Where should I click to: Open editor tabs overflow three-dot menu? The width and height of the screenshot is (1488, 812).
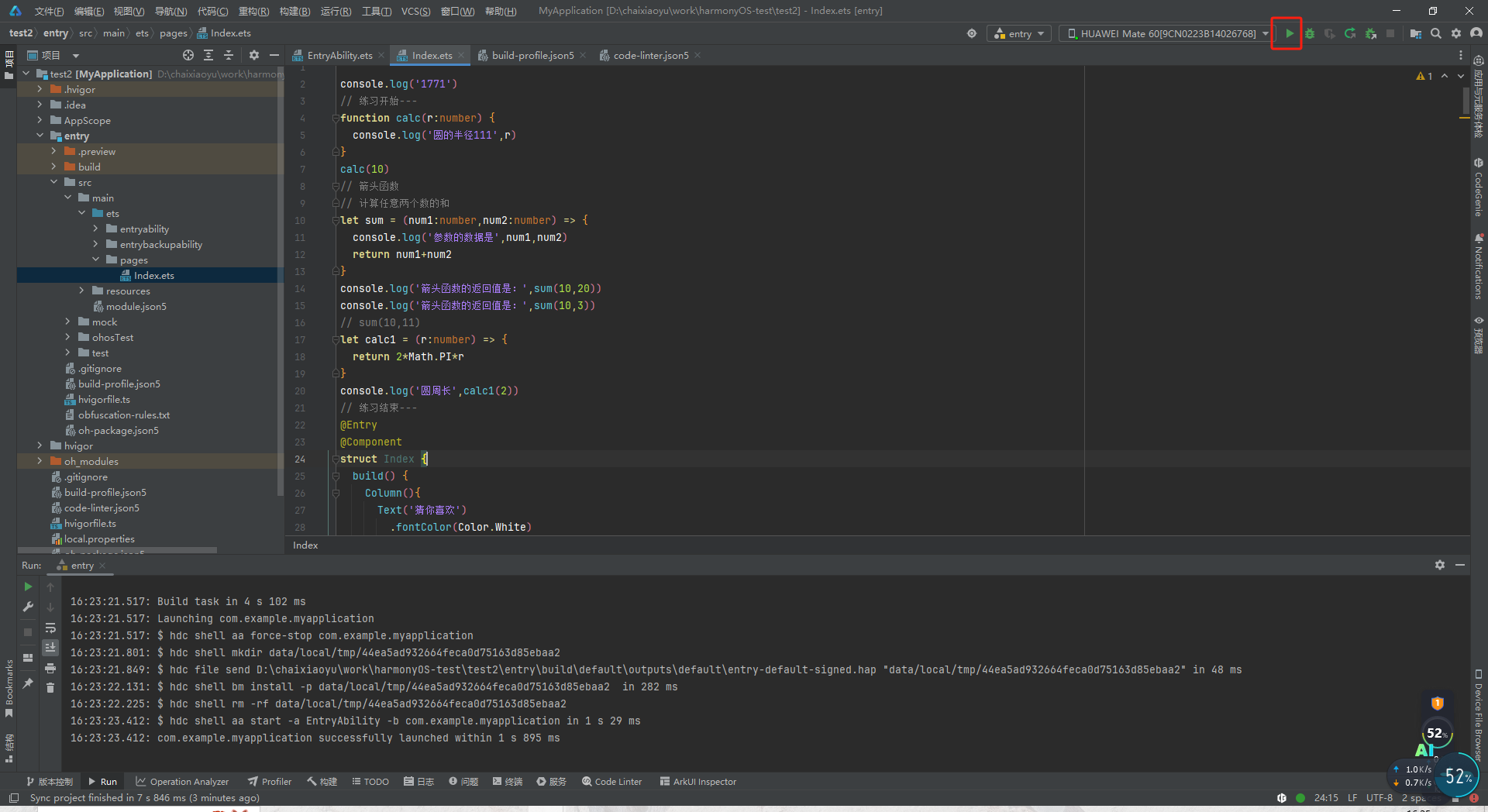(x=1461, y=55)
